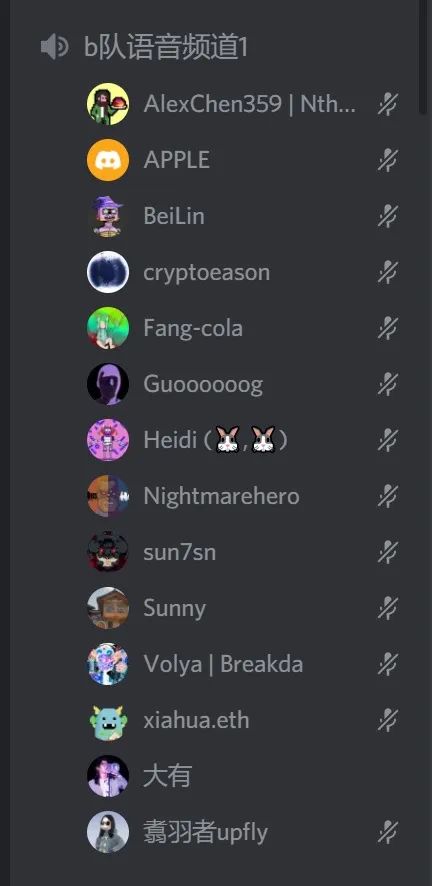Click the muted microphone icon next to AlexChen359
The width and height of the screenshot is (432, 886).
pos(388,104)
